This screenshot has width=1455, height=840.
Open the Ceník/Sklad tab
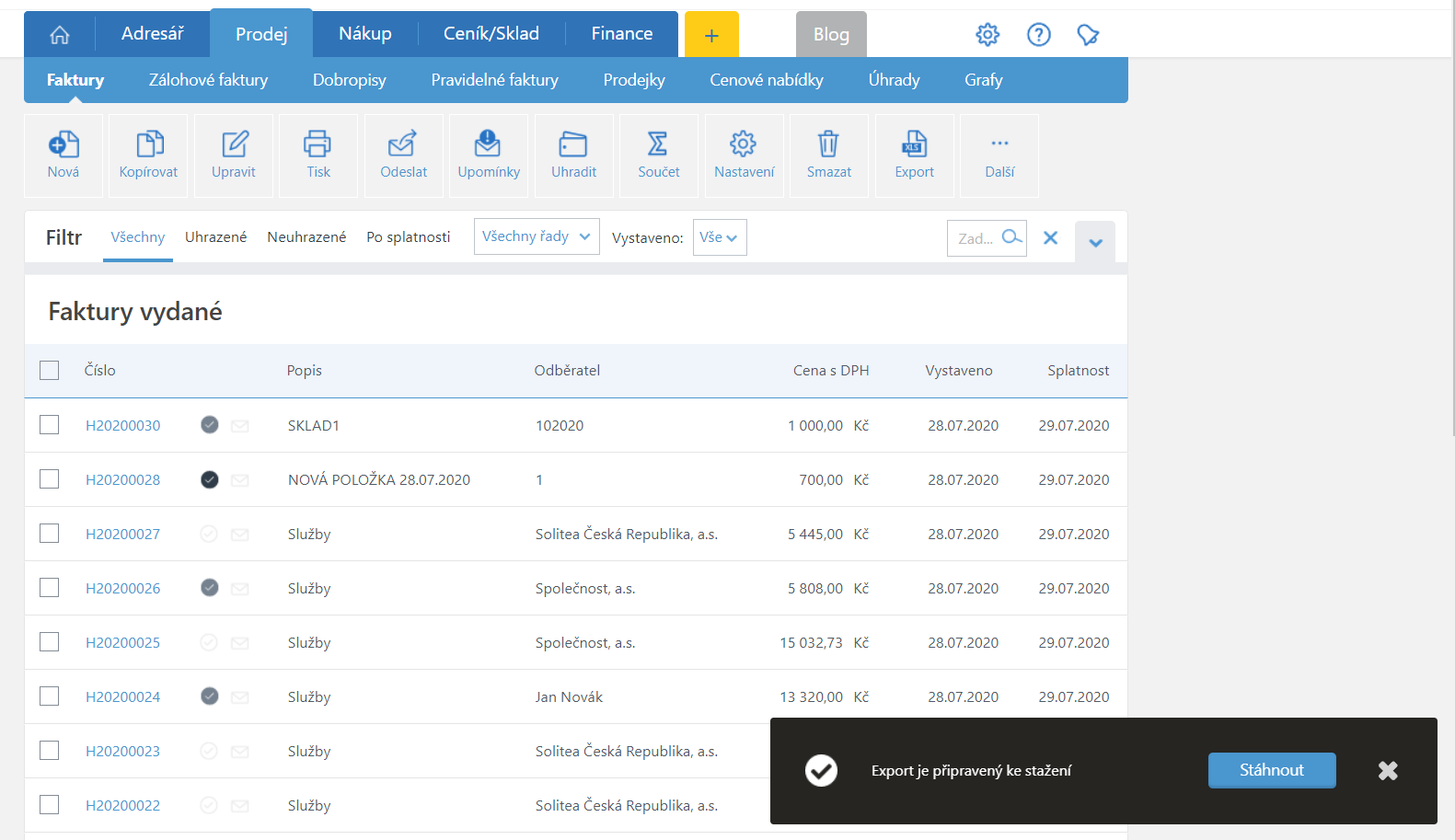tap(491, 34)
